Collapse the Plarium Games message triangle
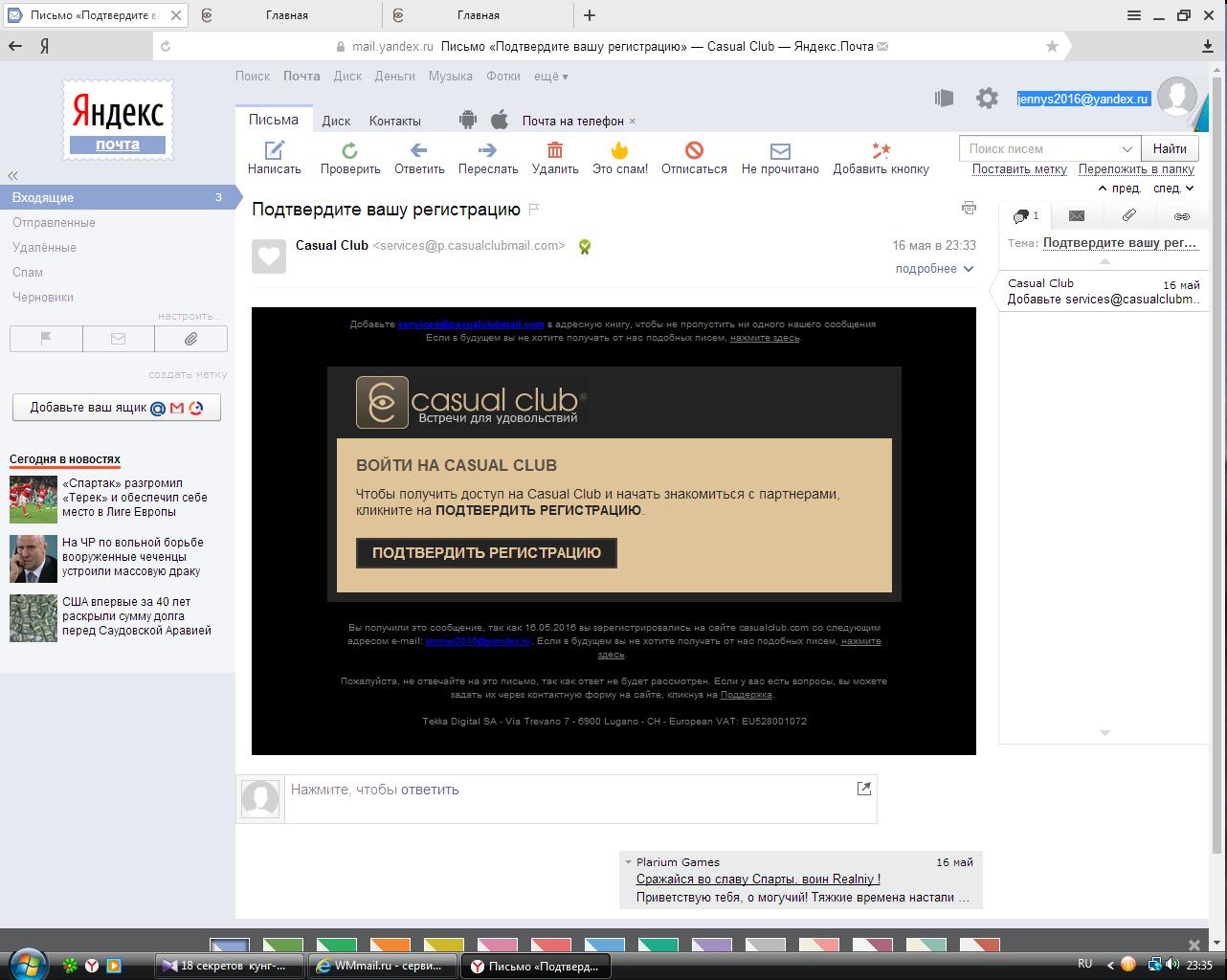 pos(627,862)
